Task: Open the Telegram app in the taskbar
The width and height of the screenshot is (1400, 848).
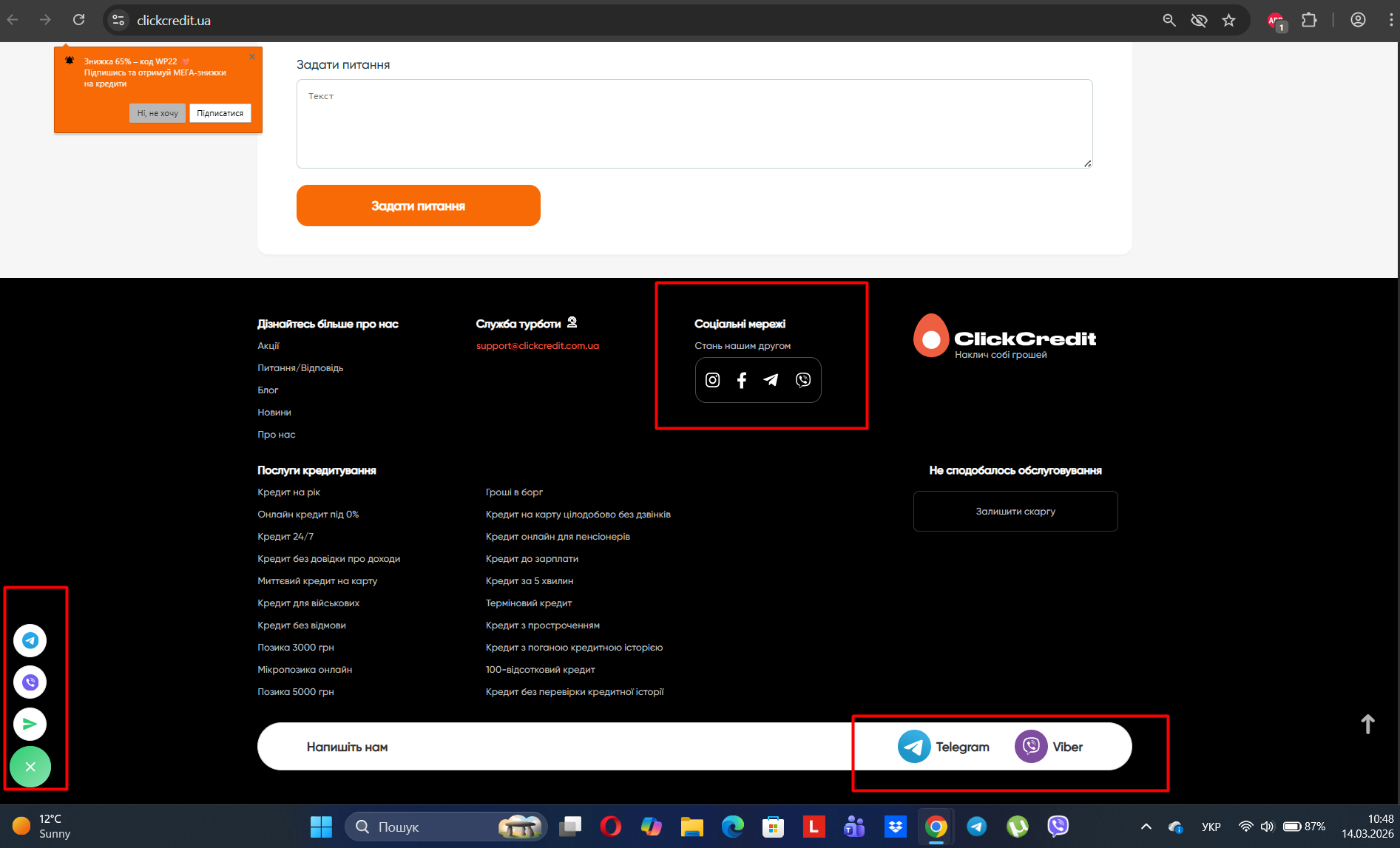Action: 976,827
